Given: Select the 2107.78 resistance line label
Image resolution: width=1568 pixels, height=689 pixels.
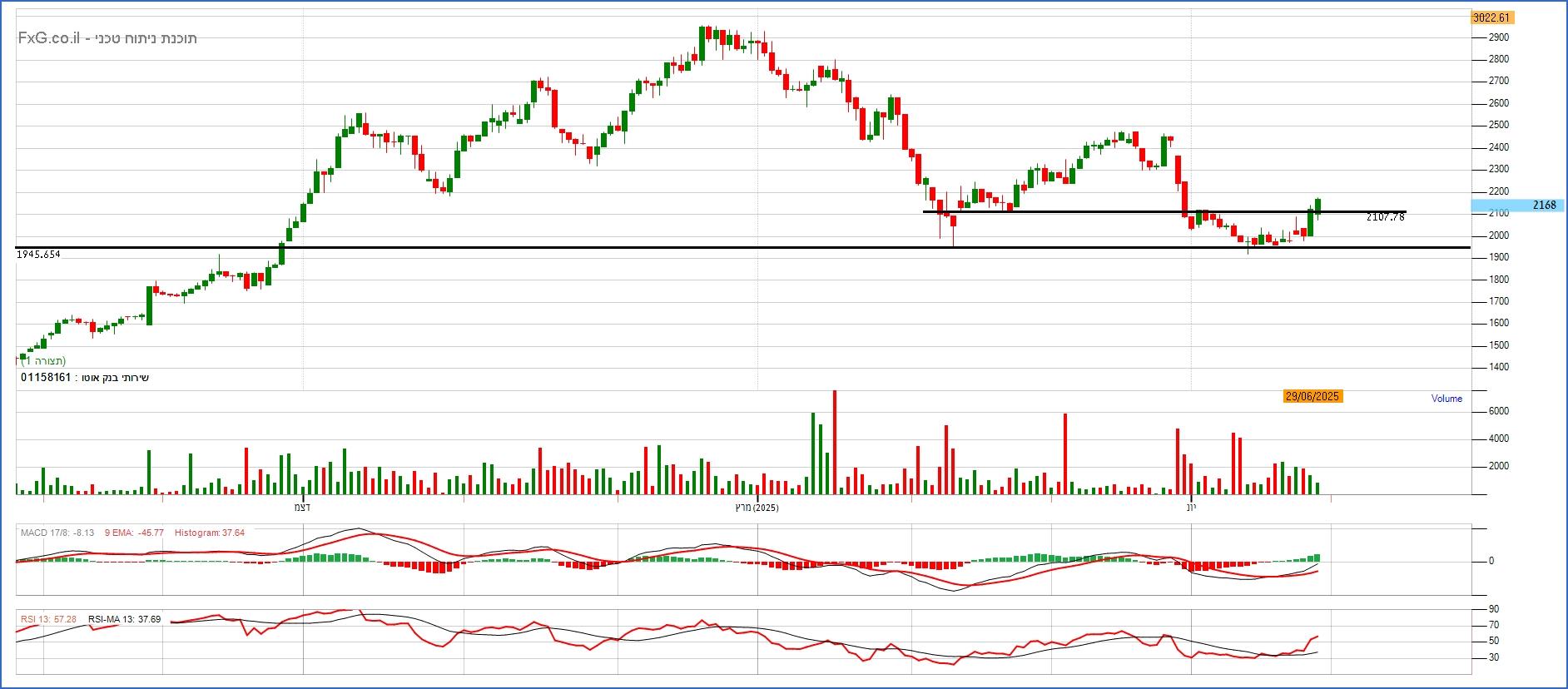Looking at the screenshot, I should (1385, 217).
